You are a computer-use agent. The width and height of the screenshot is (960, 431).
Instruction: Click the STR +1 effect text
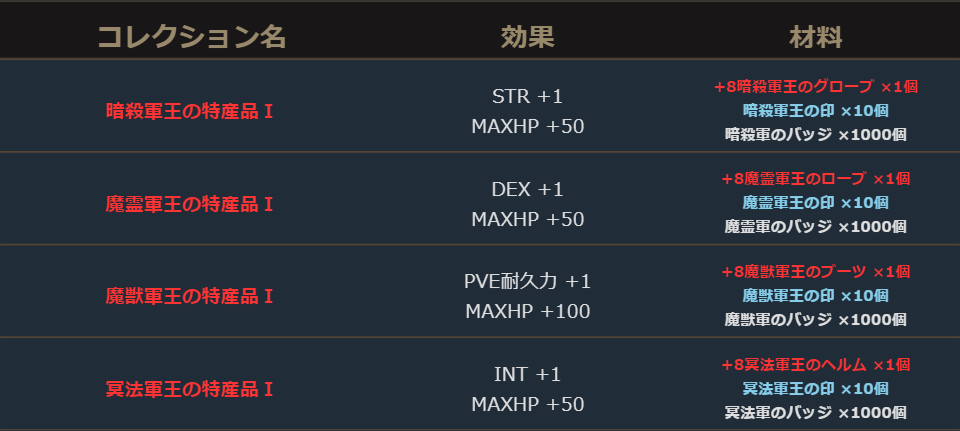point(527,97)
